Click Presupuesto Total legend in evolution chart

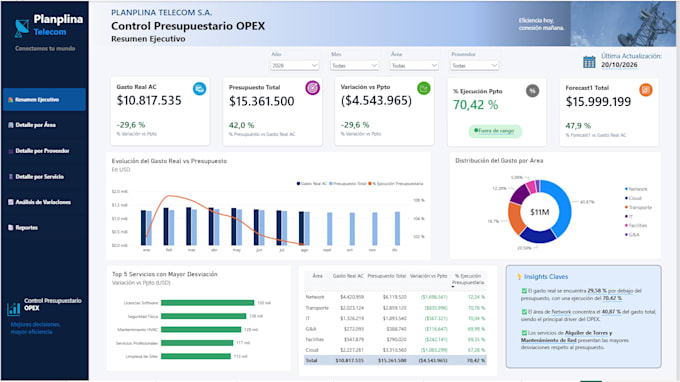[x=348, y=183]
